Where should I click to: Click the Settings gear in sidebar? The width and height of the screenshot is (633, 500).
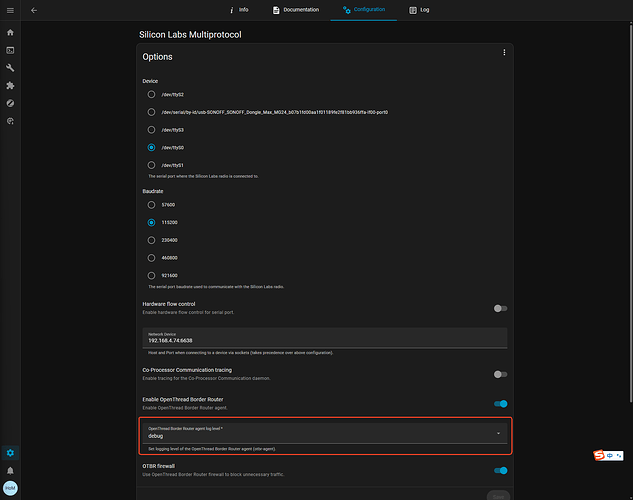(x=10, y=453)
